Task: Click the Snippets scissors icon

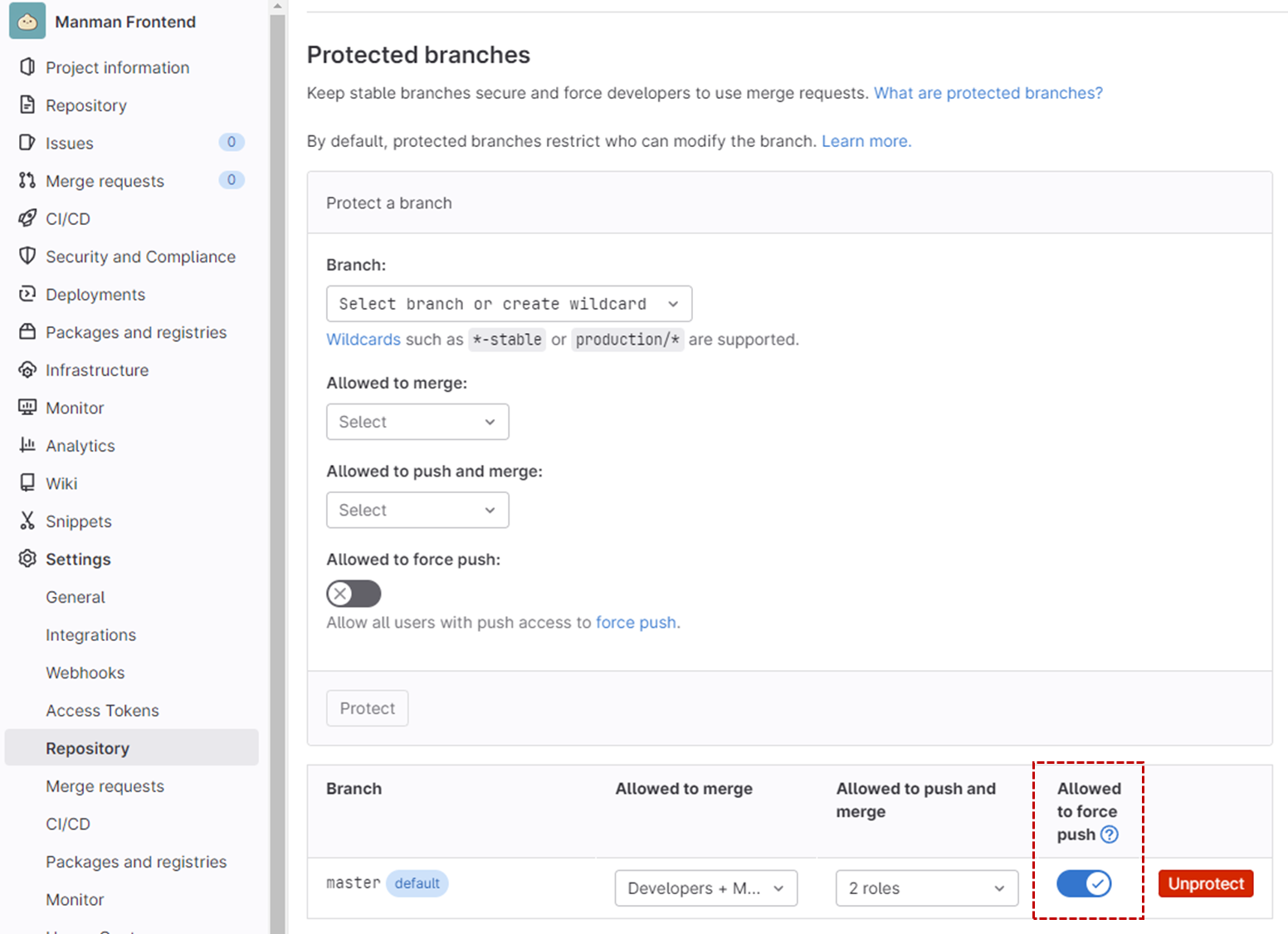Action: (27, 521)
